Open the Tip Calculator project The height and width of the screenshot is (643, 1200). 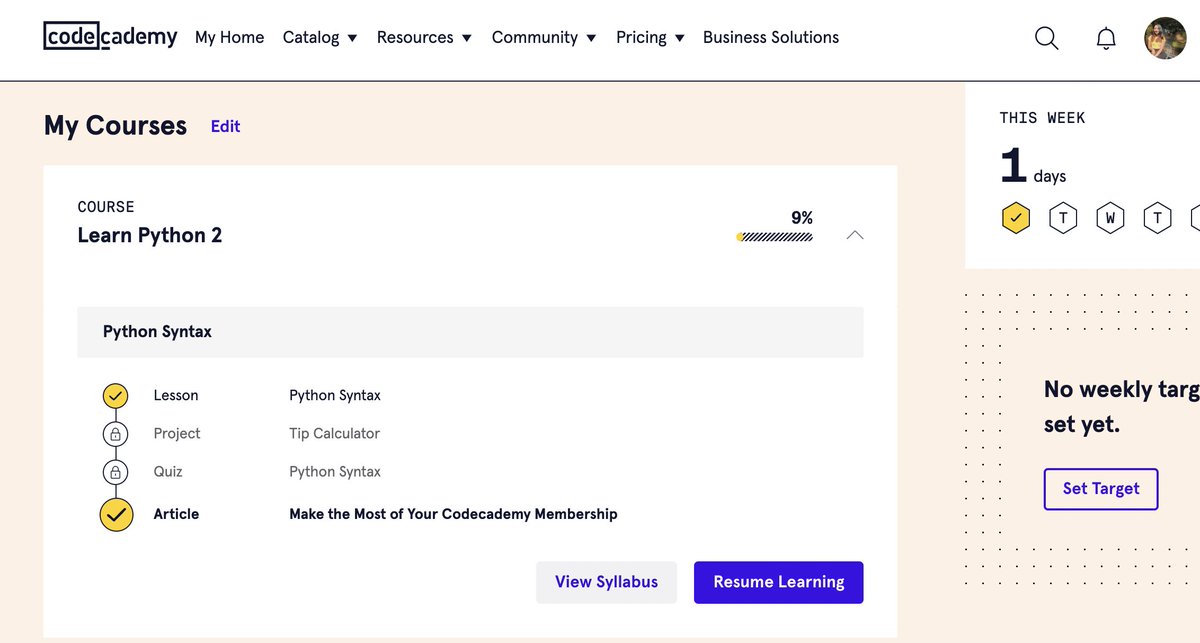tap(334, 433)
